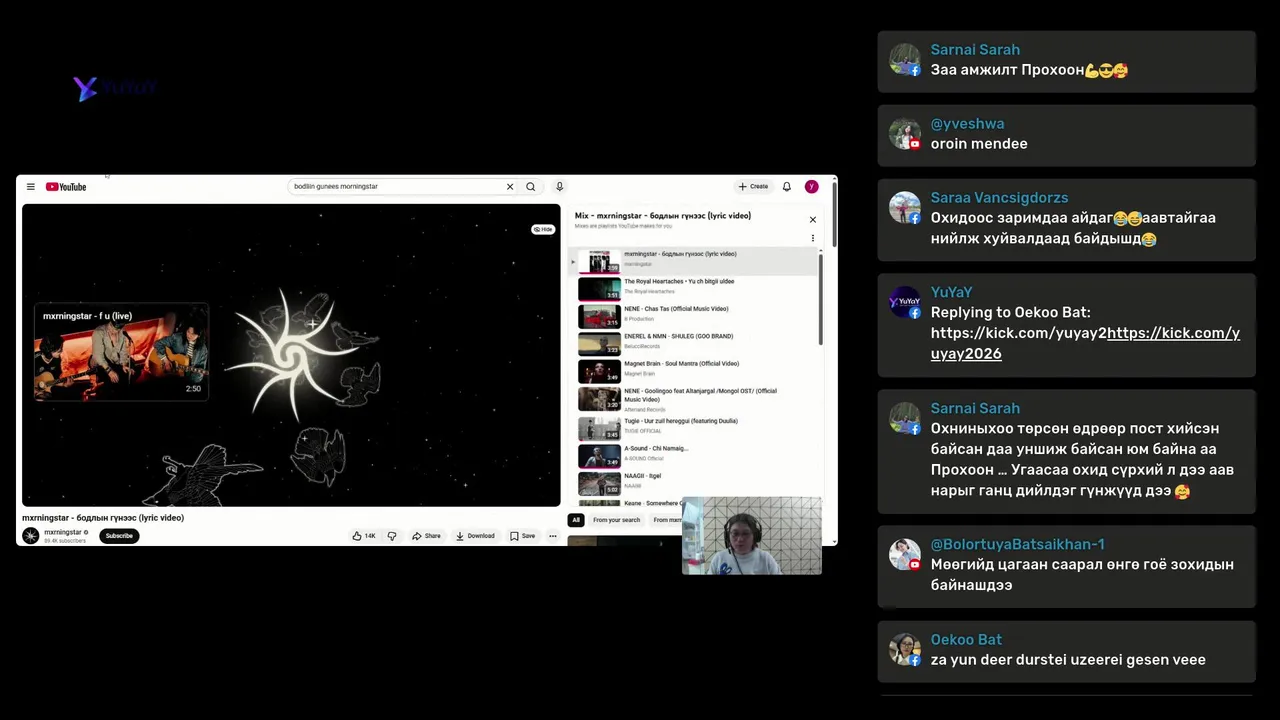
Task: Open the suggested video 'mxrningstar - f u (live)'
Action: pos(121,353)
